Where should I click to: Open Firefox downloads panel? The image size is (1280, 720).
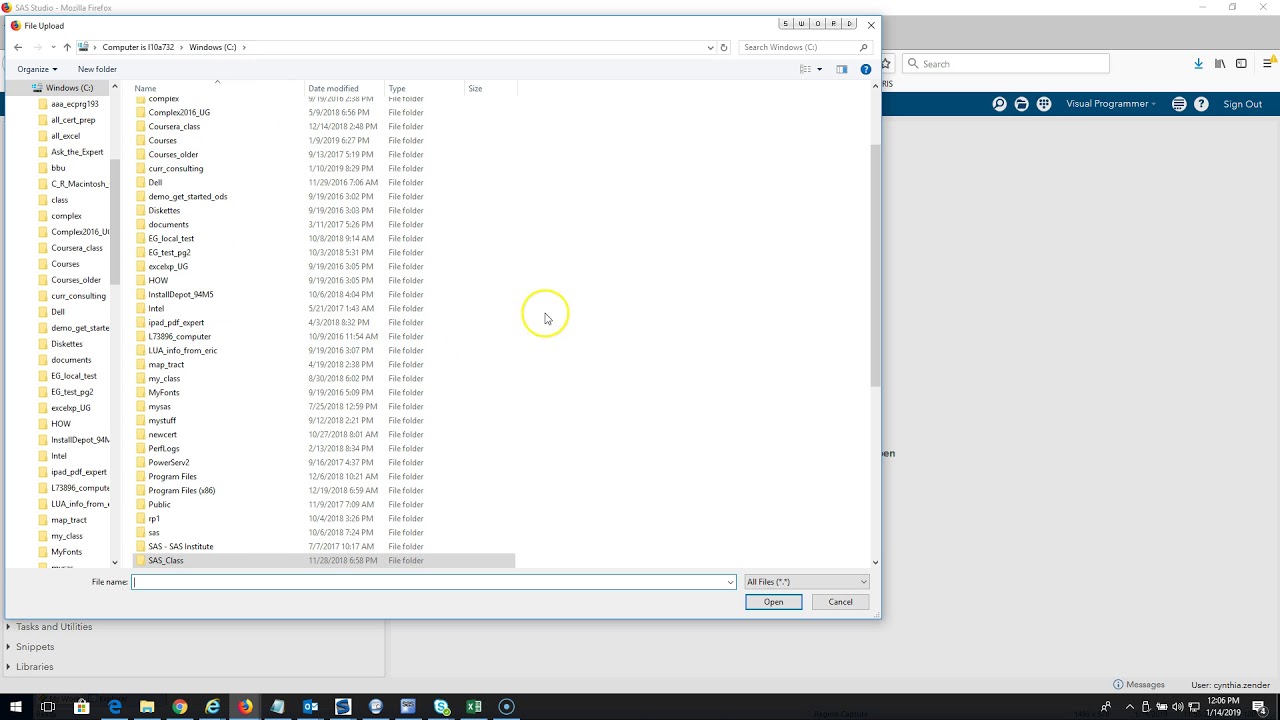point(1198,64)
